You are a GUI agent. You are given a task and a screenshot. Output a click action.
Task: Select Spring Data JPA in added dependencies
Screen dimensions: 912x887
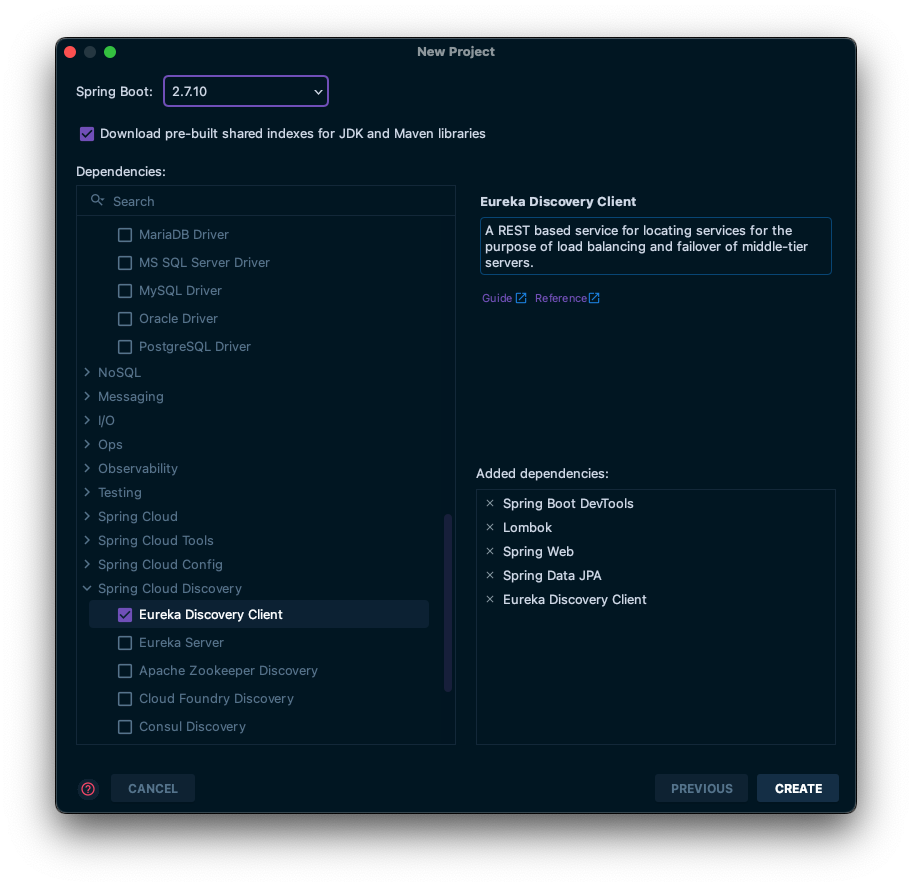click(x=552, y=575)
